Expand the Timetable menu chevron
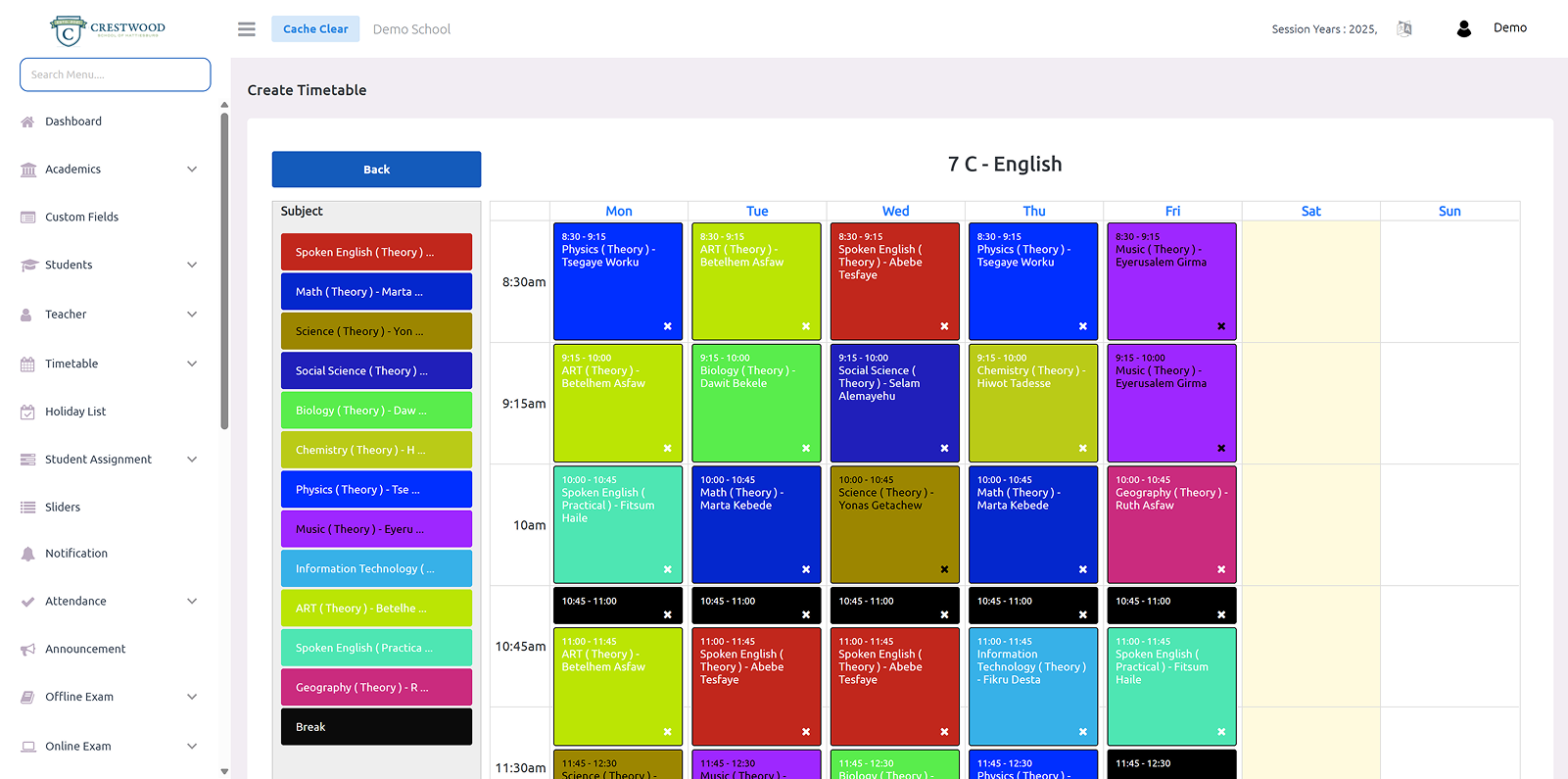Viewport: 1568px width, 779px height. (x=192, y=364)
